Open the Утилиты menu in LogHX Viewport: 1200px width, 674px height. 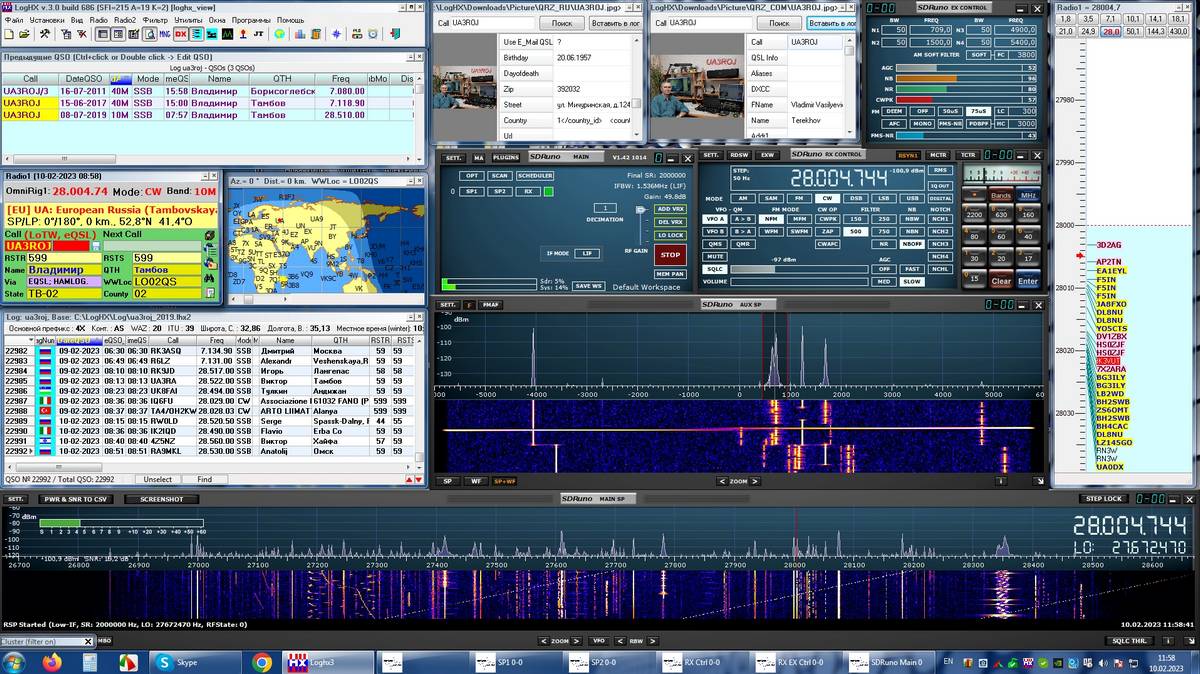coord(188,20)
